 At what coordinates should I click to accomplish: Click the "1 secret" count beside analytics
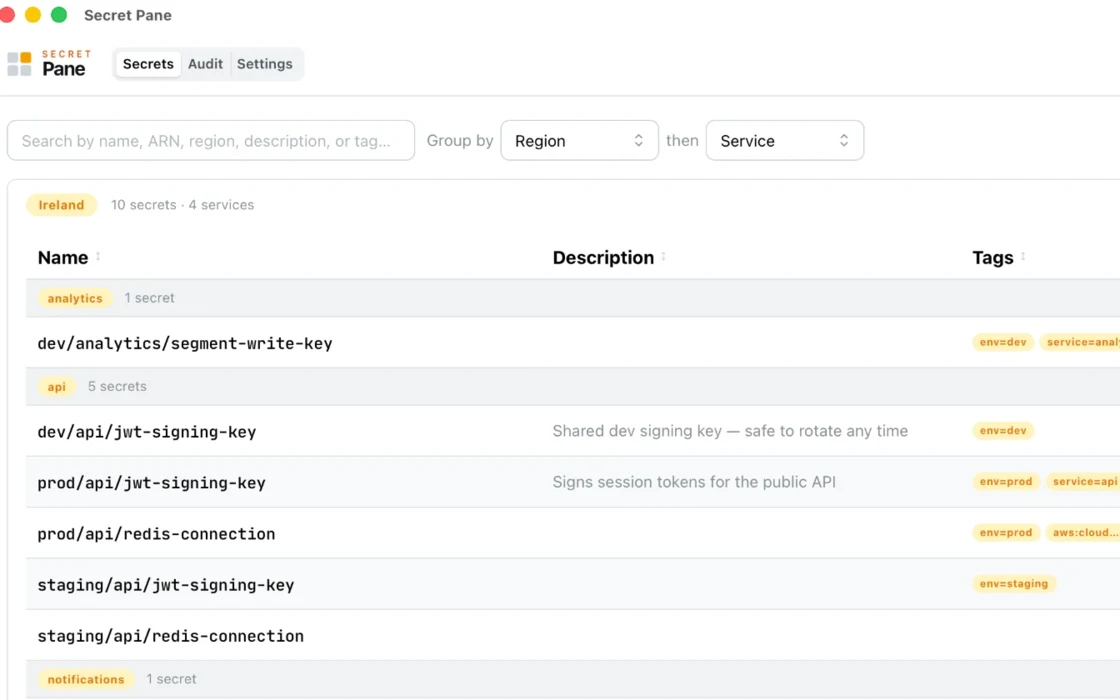point(149,298)
